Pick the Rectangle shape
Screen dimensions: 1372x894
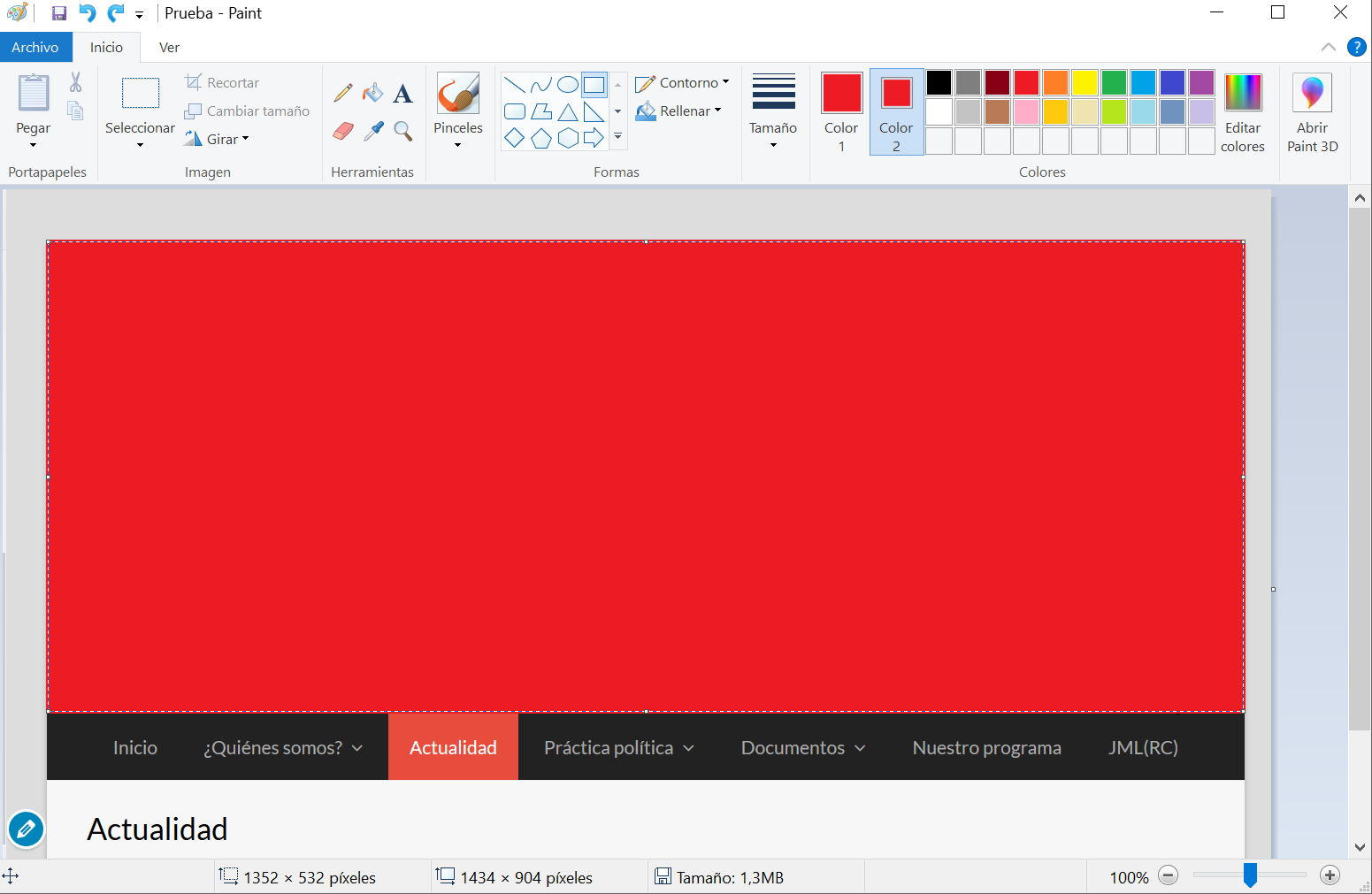[x=594, y=85]
